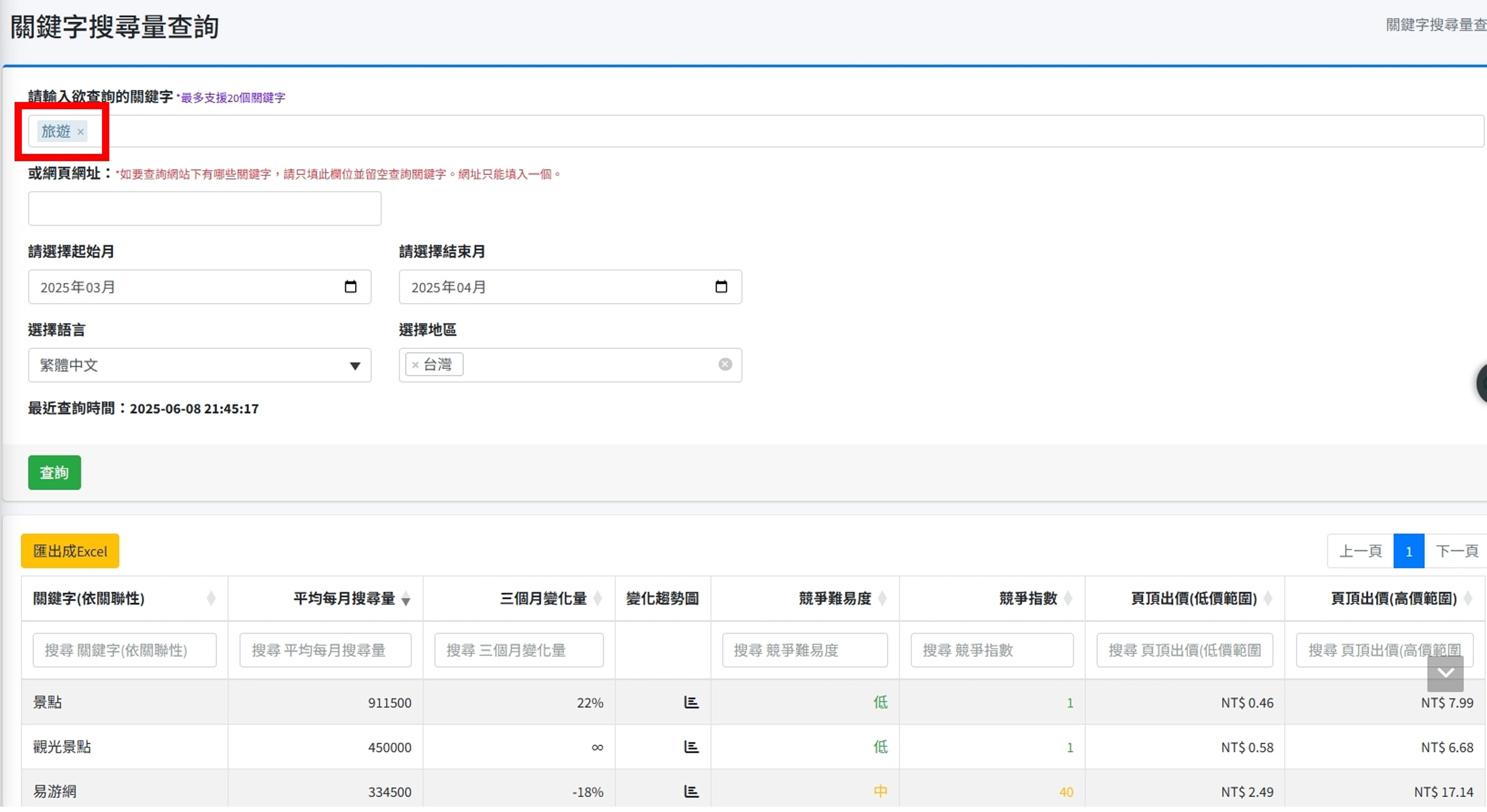Click the scroll-down chevron button
The width and height of the screenshot is (1487, 812).
pyautogui.click(x=1445, y=673)
